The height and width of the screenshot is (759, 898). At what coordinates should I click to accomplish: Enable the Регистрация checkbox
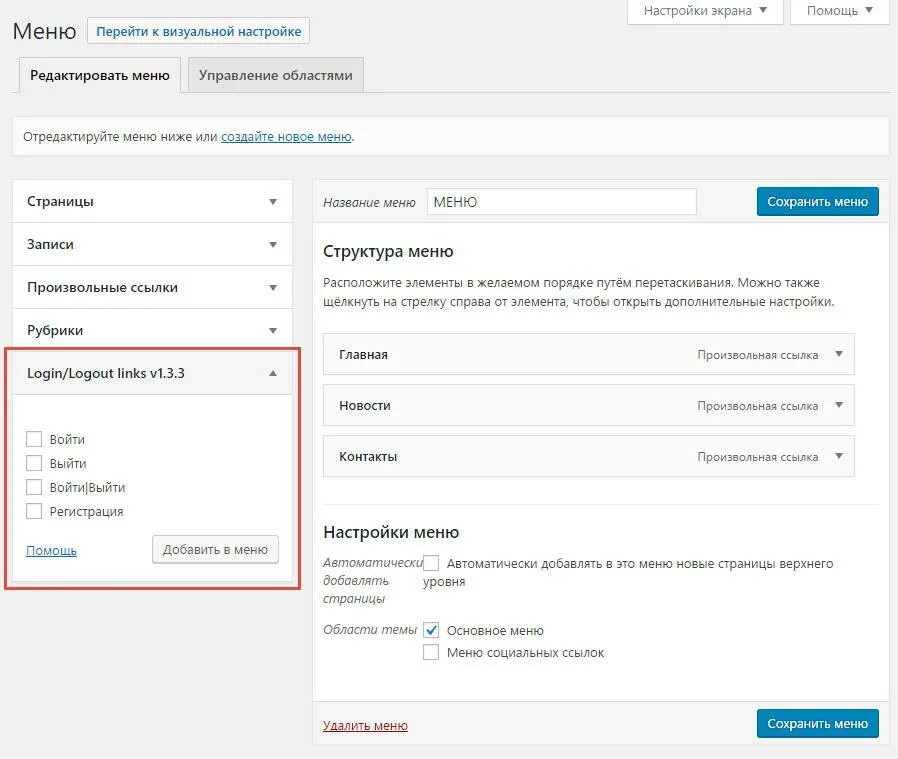(x=34, y=511)
